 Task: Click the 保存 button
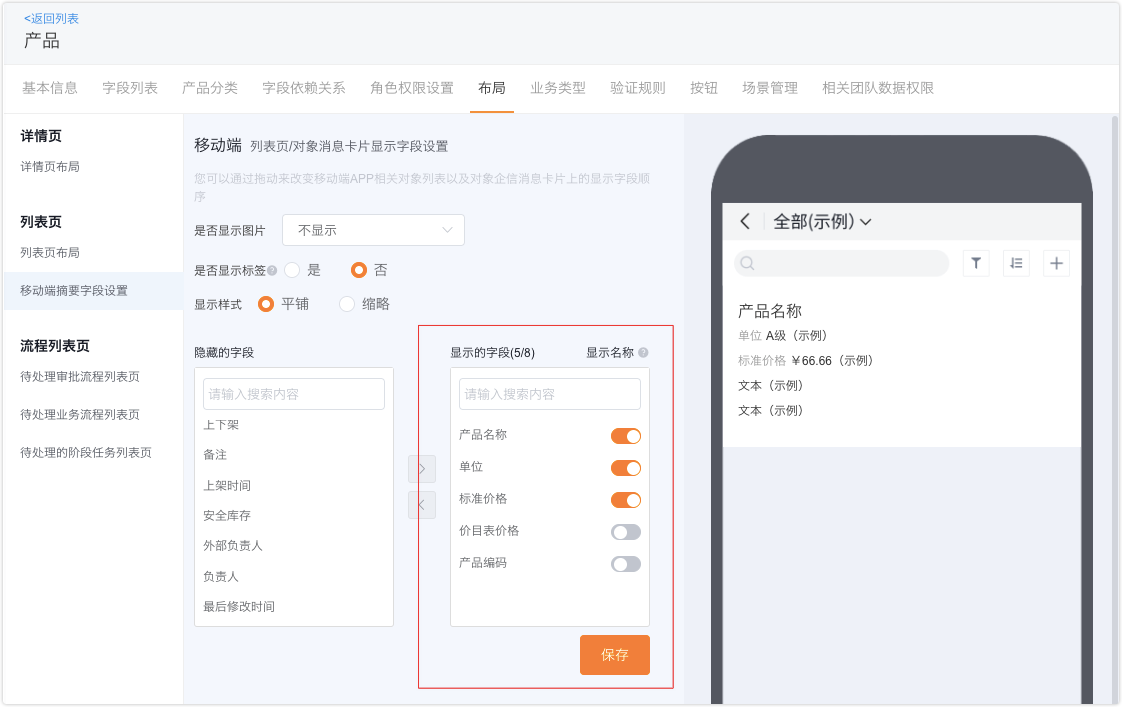click(615, 655)
